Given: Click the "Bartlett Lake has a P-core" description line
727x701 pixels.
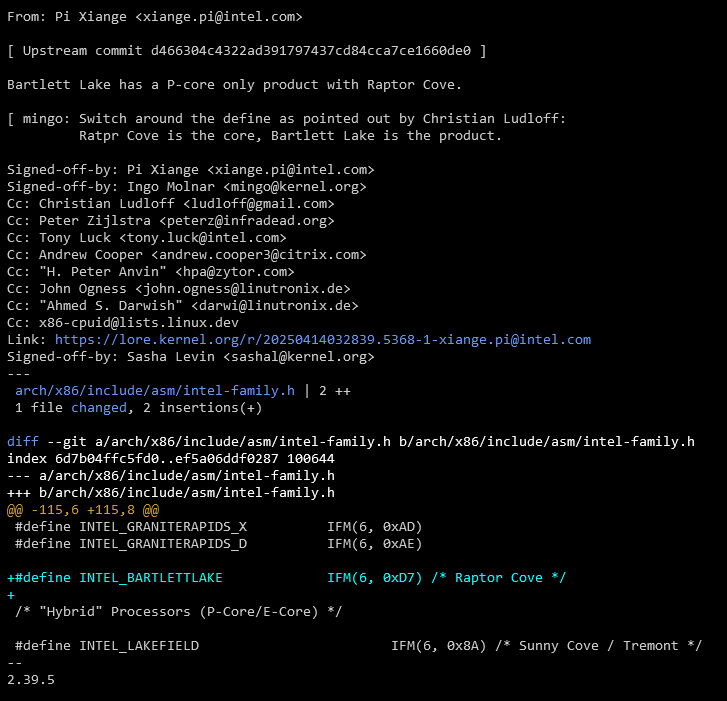Looking at the screenshot, I should point(234,85).
